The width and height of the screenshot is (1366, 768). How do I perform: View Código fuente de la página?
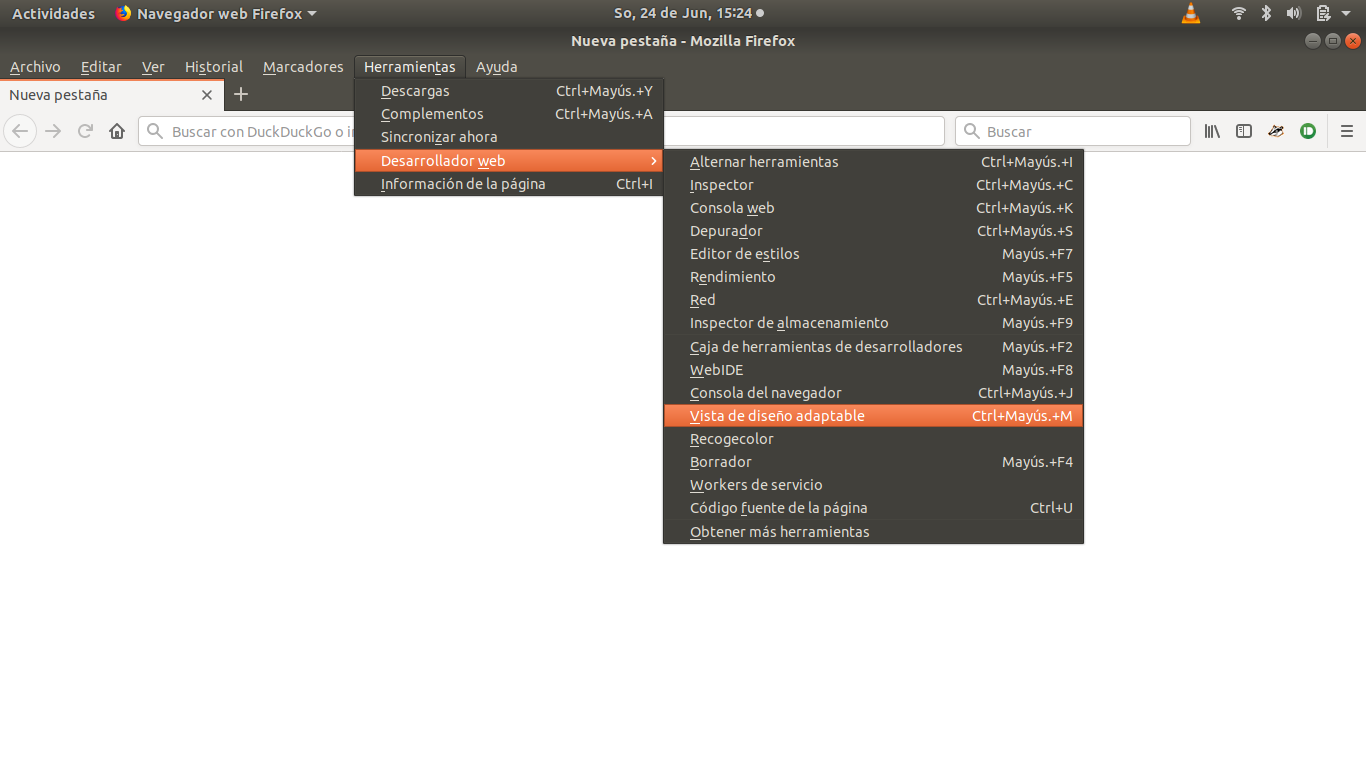click(x=873, y=508)
